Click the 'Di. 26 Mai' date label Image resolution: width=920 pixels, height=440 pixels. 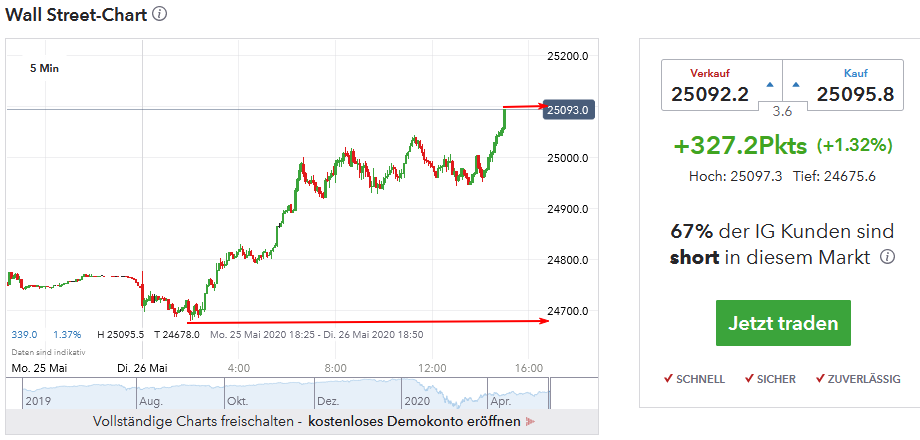point(141,367)
